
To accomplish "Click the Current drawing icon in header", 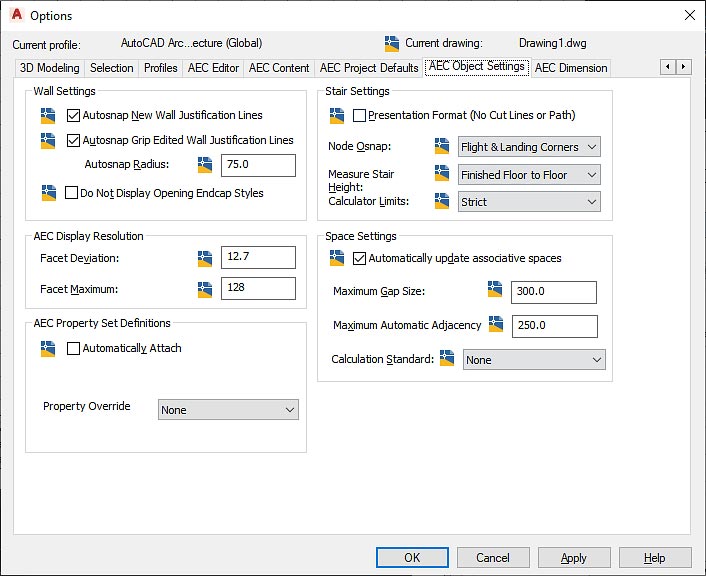I will coord(392,43).
